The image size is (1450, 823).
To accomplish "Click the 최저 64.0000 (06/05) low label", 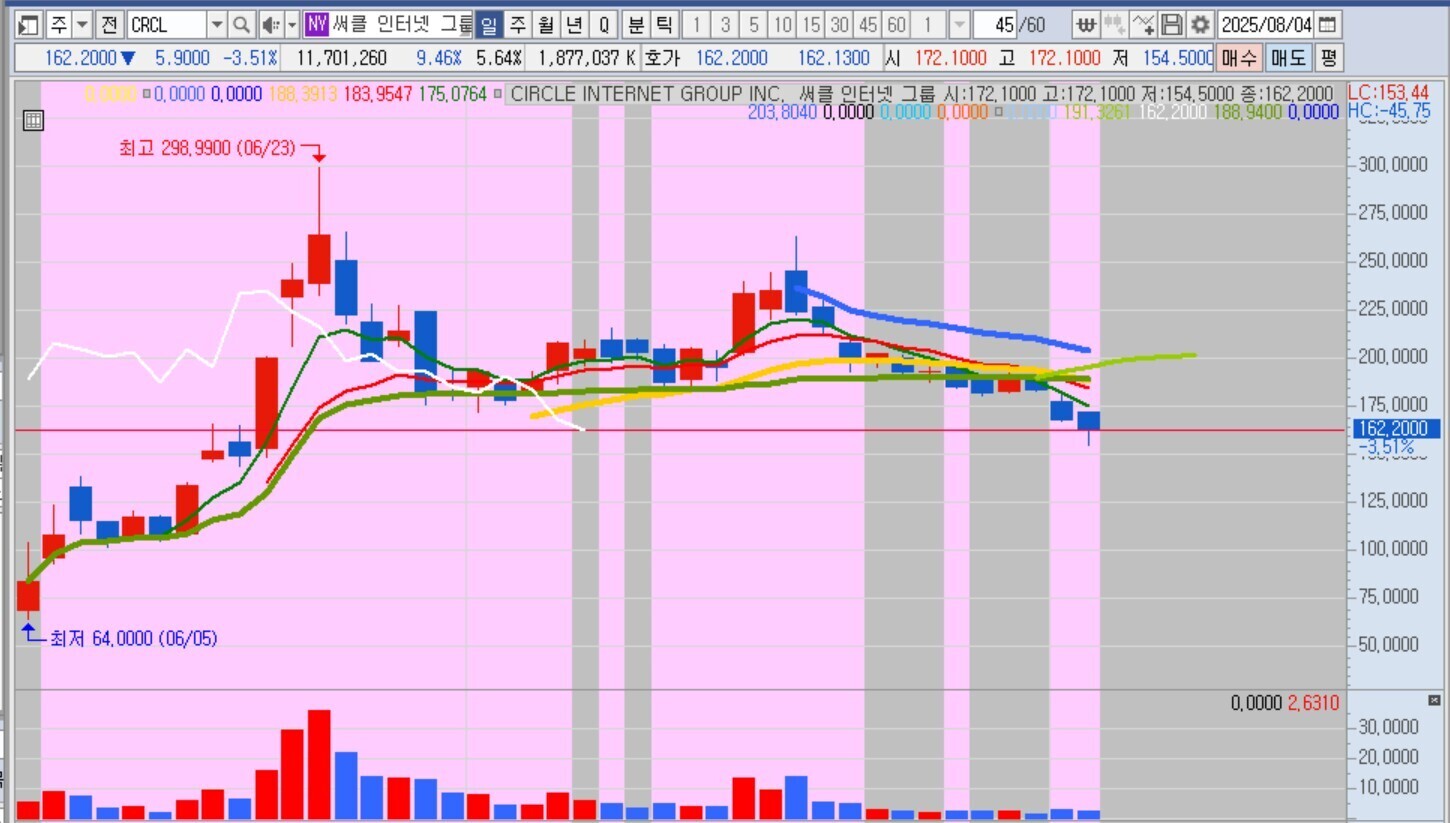I will 133,638.
